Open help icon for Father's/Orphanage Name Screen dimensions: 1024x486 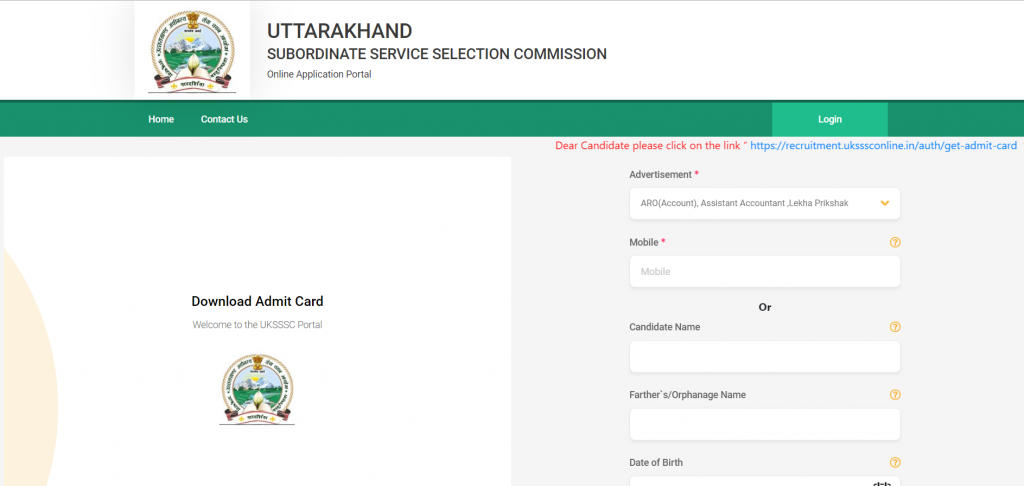895,395
